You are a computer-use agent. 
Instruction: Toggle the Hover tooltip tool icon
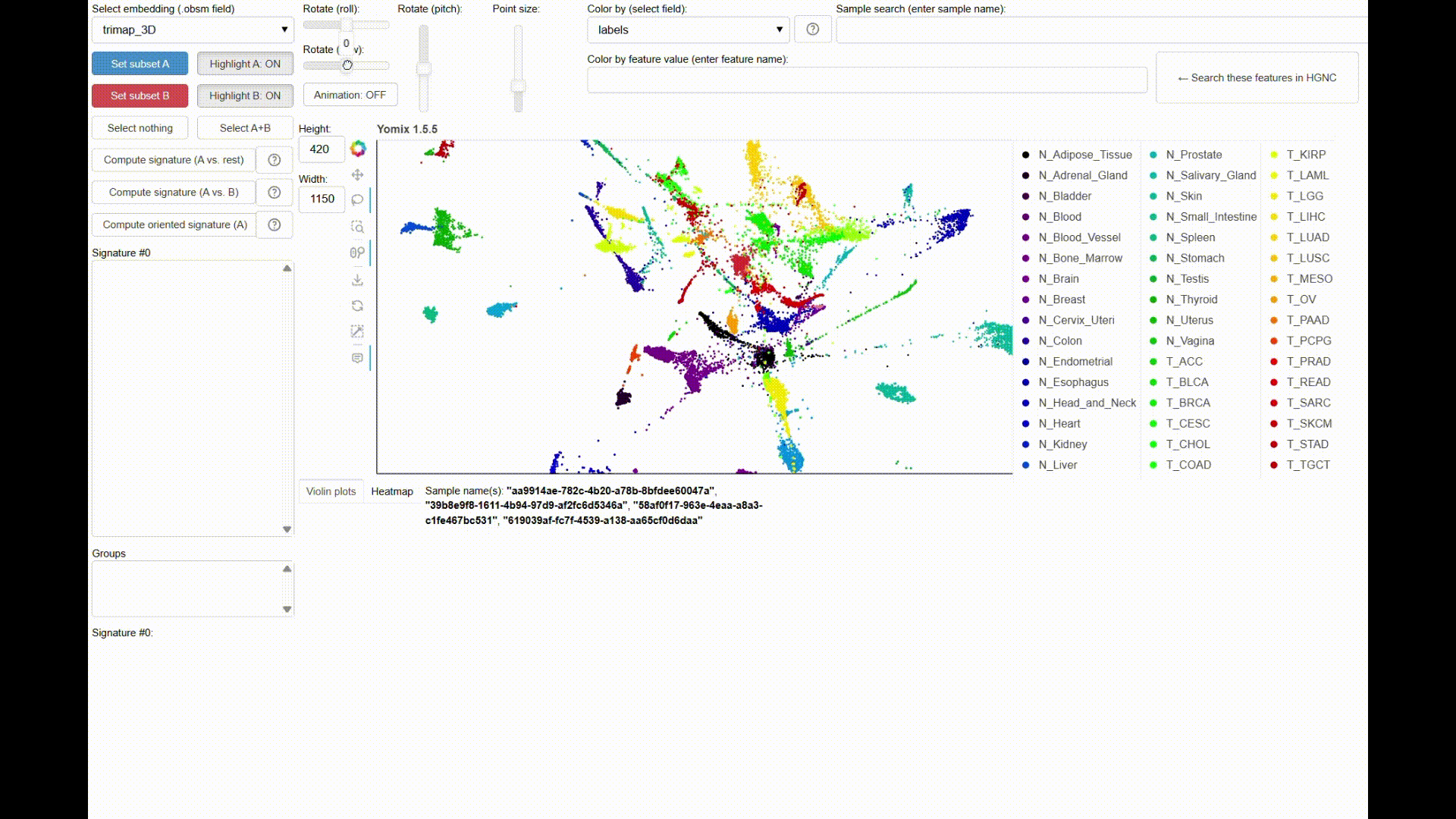(x=358, y=358)
